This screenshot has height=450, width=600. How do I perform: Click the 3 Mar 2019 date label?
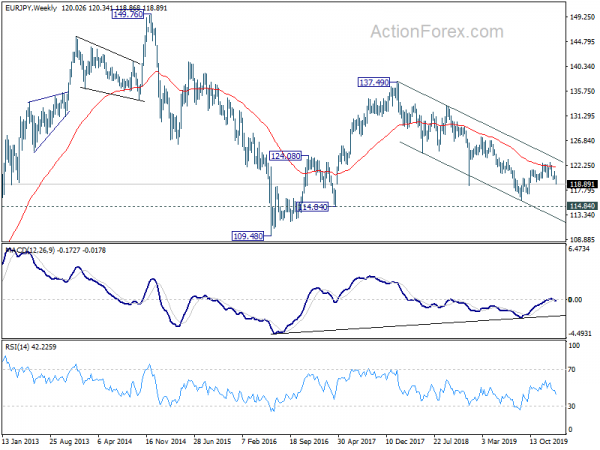tap(499, 441)
